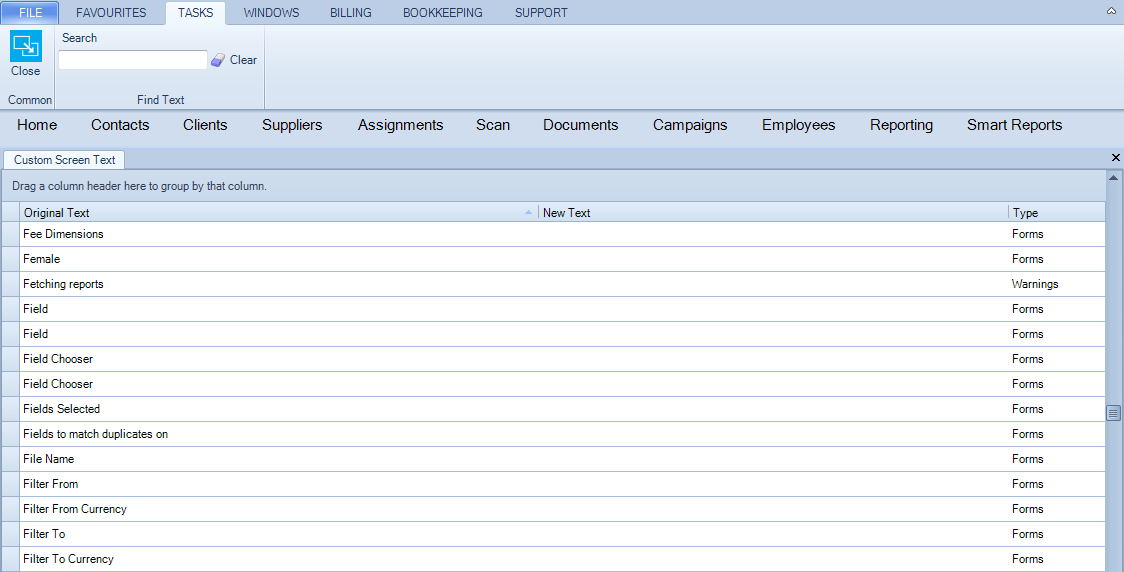Open Reporting in the navigation bar
Screen dimensions: 1124x572
point(901,125)
